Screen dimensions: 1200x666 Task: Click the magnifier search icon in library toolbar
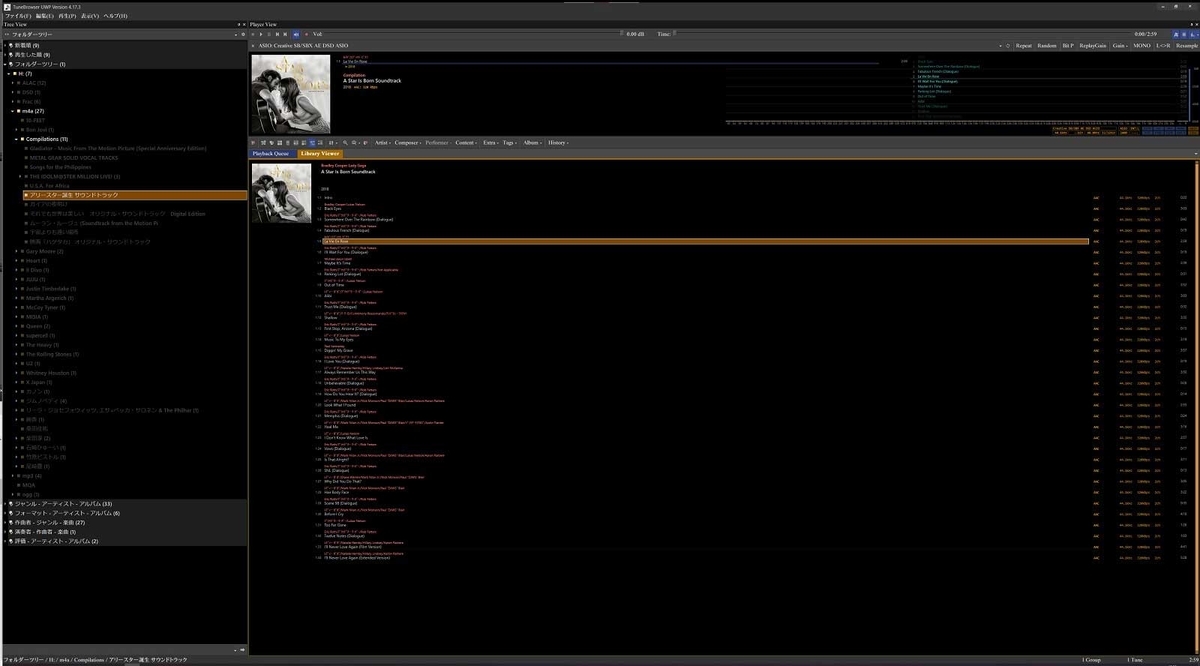pyautogui.click(x=345, y=143)
